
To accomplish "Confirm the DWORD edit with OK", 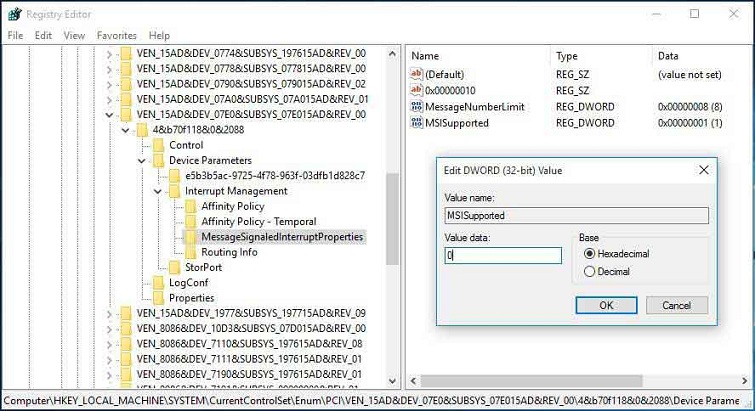I will tap(606, 305).
